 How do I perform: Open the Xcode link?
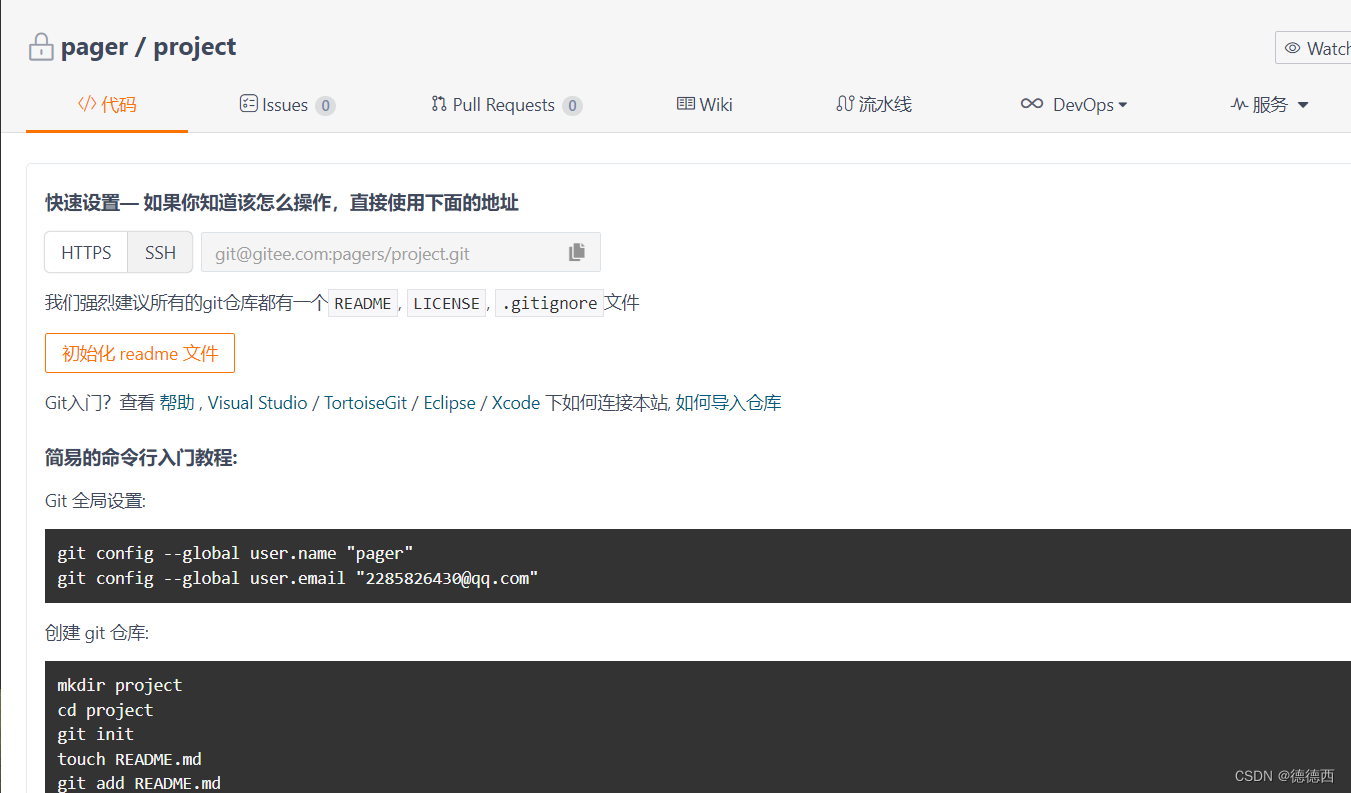click(x=516, y=403)
